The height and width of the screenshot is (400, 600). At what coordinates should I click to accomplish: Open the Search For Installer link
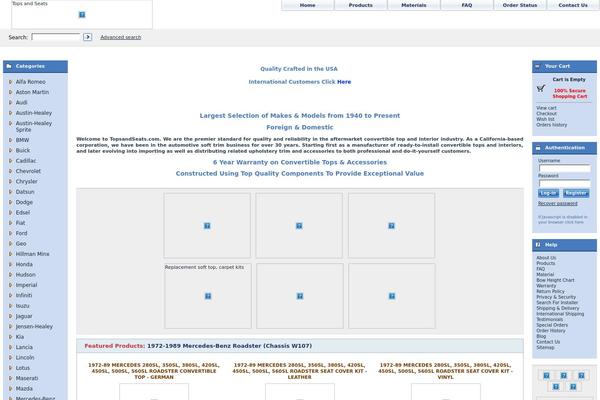tap(557, 302)
